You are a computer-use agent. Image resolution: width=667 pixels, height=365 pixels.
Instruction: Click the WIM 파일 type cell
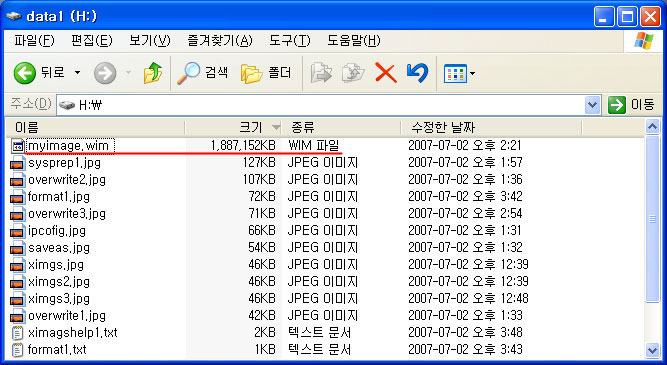click(x=313, y=146)
